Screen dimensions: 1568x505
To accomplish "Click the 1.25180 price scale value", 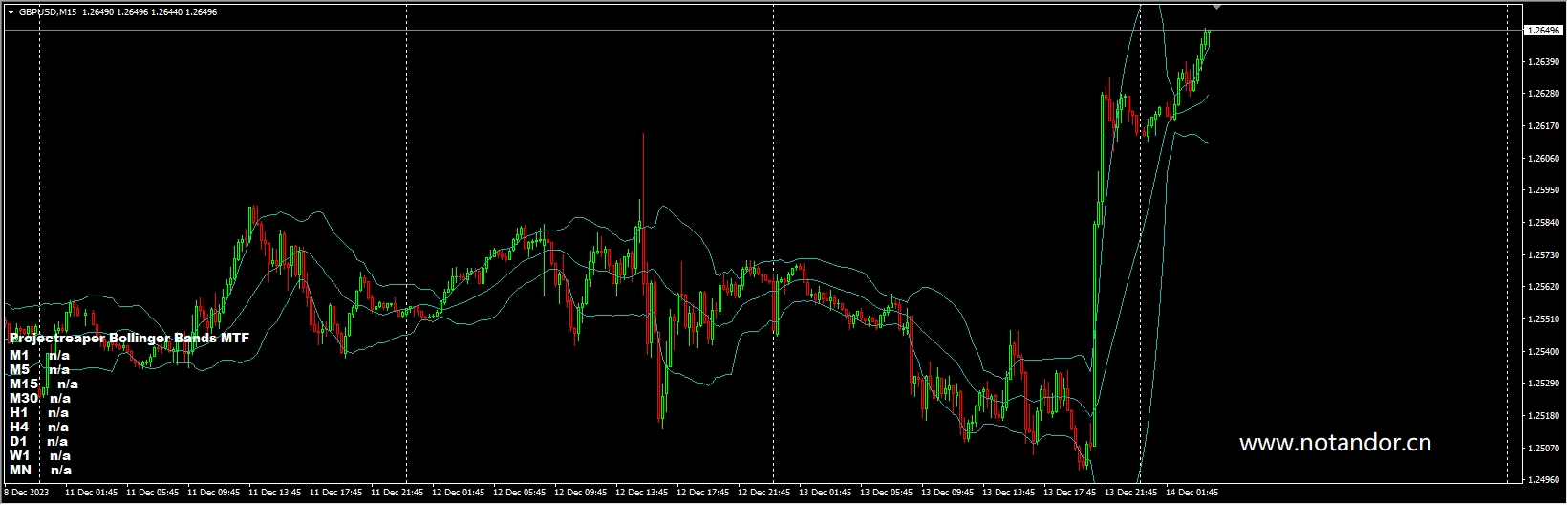I will tap(1543, 416).
